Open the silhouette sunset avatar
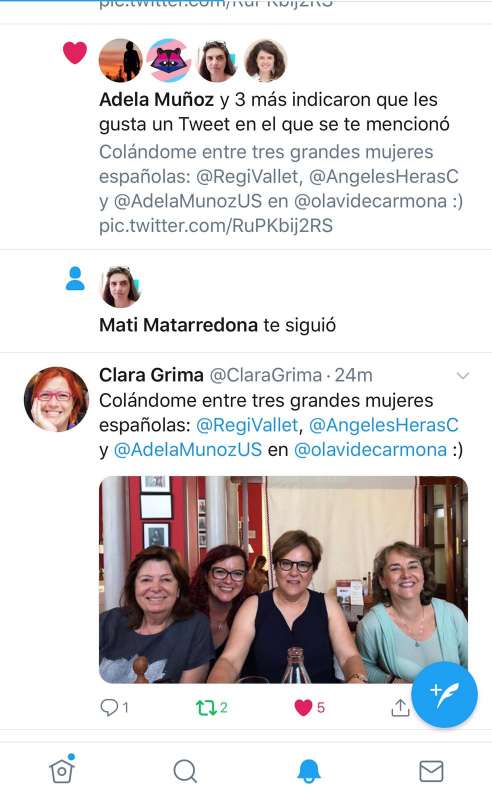Image resolution: width=492 pixels, height=800 pixels. (x=120, y=60)
